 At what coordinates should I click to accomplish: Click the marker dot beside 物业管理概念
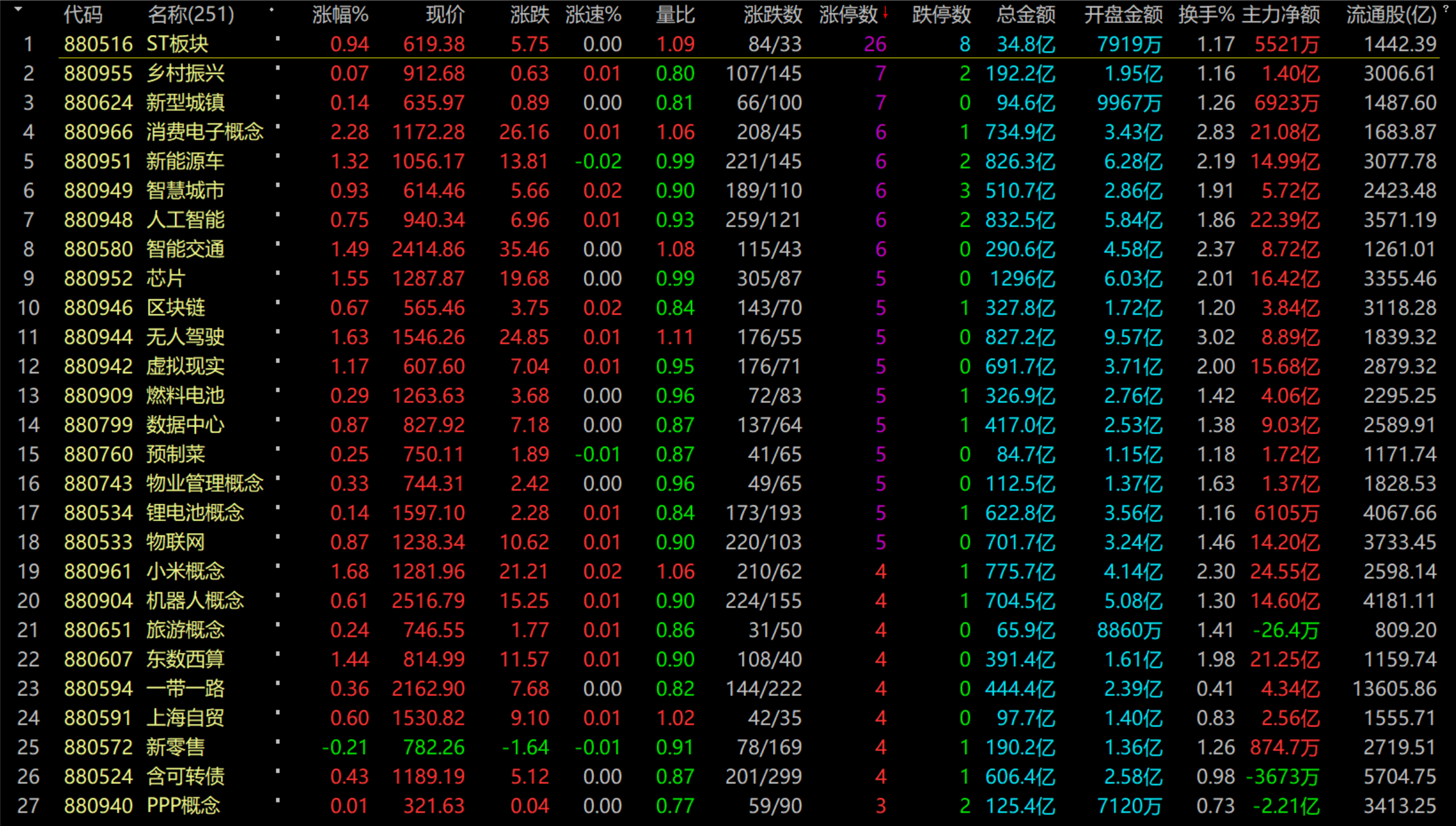[277, 478]
